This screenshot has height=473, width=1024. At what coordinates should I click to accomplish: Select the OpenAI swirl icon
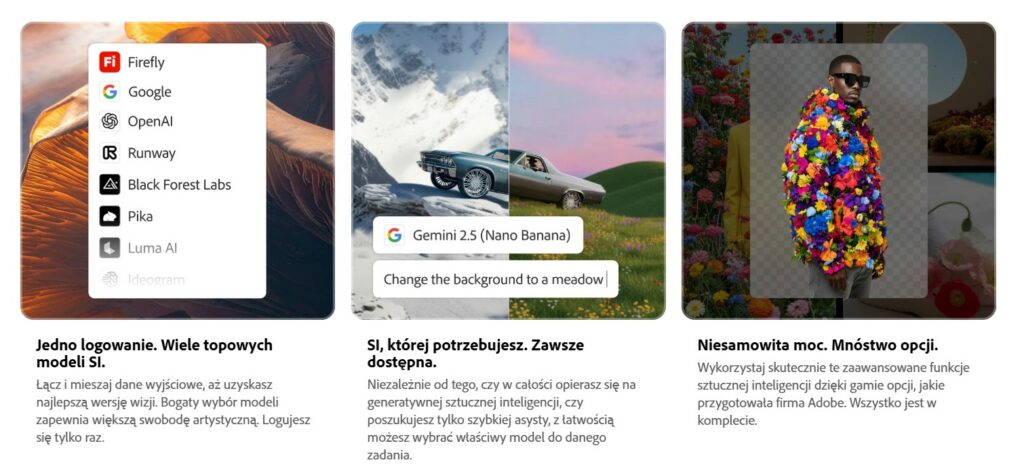coord(110,121)
